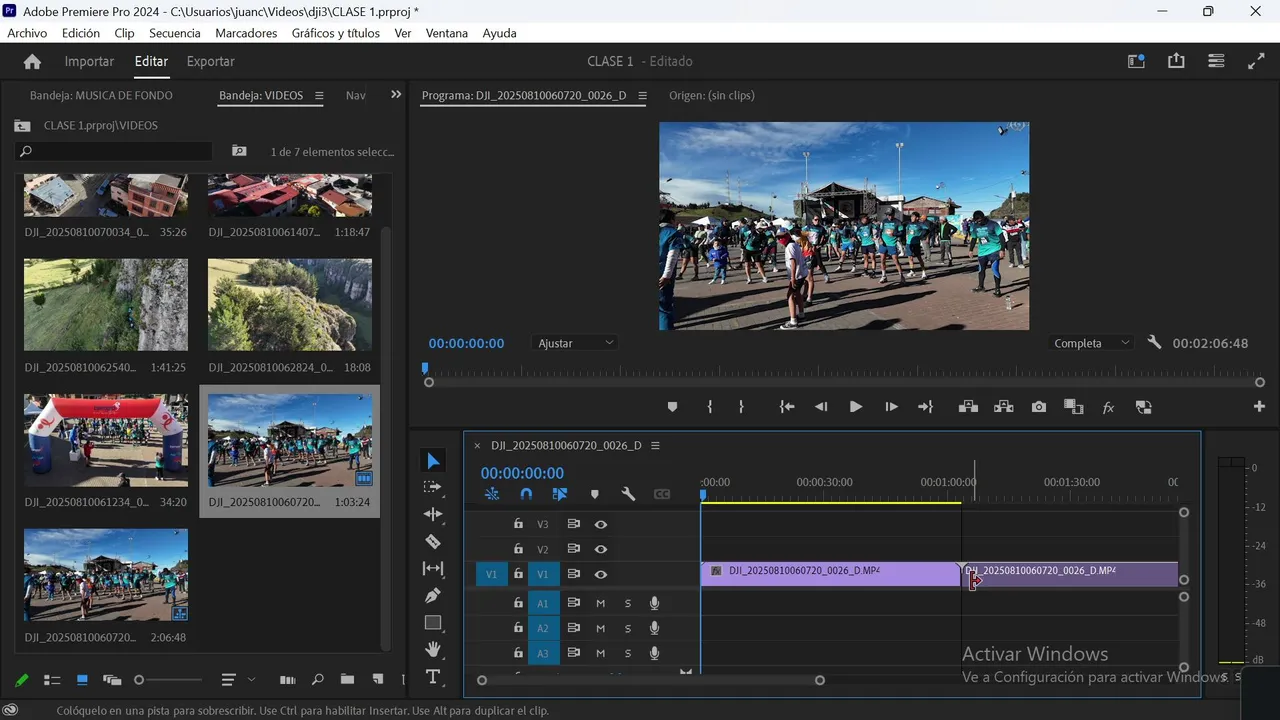The width and height of the screenshot is (1280, 720).
Task: Open the Secuencia menu
Action: pos(175,33)
